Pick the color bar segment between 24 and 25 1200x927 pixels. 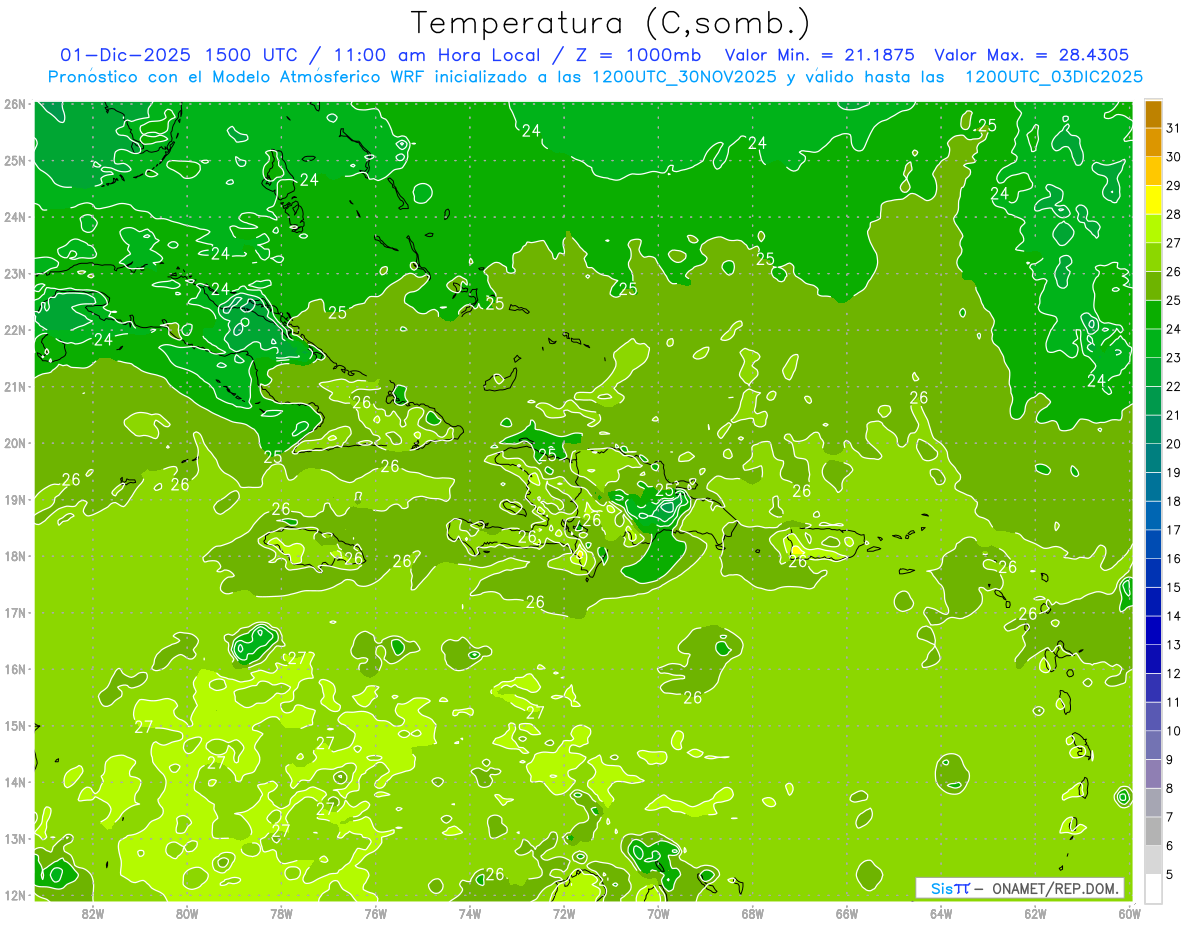(1153, 315)
